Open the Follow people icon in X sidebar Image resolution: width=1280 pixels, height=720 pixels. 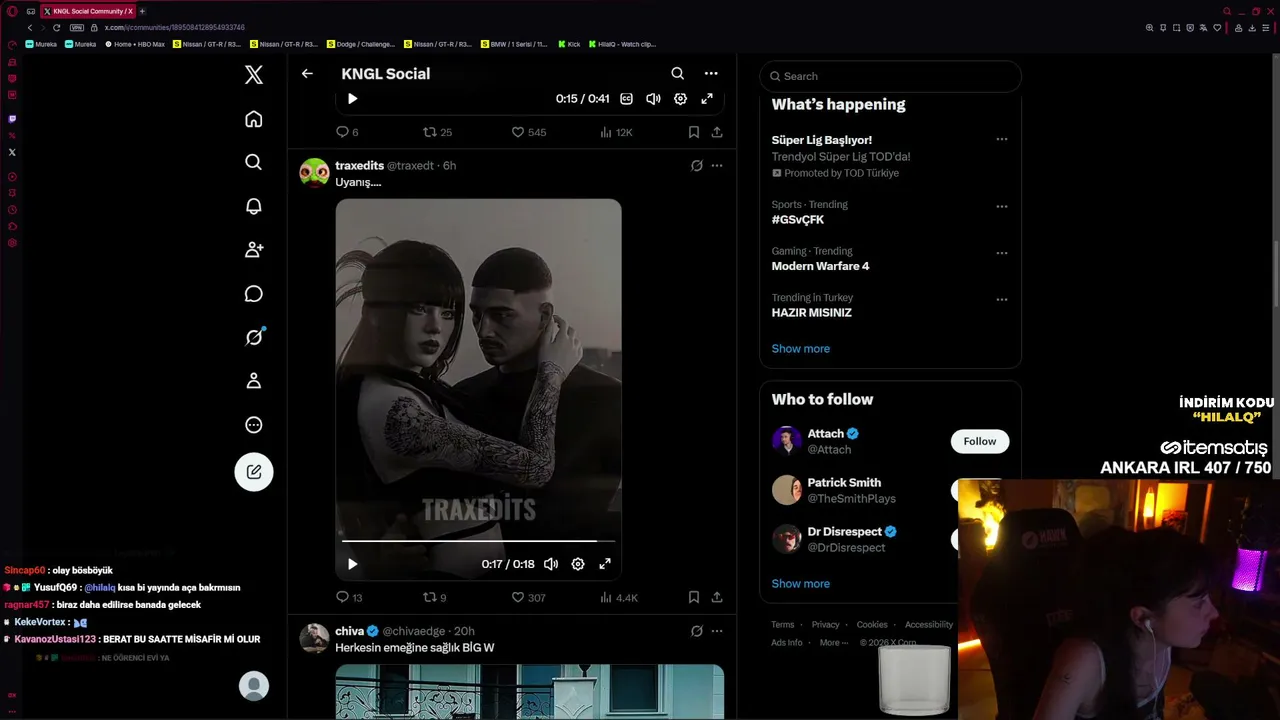tap(254, 249)
